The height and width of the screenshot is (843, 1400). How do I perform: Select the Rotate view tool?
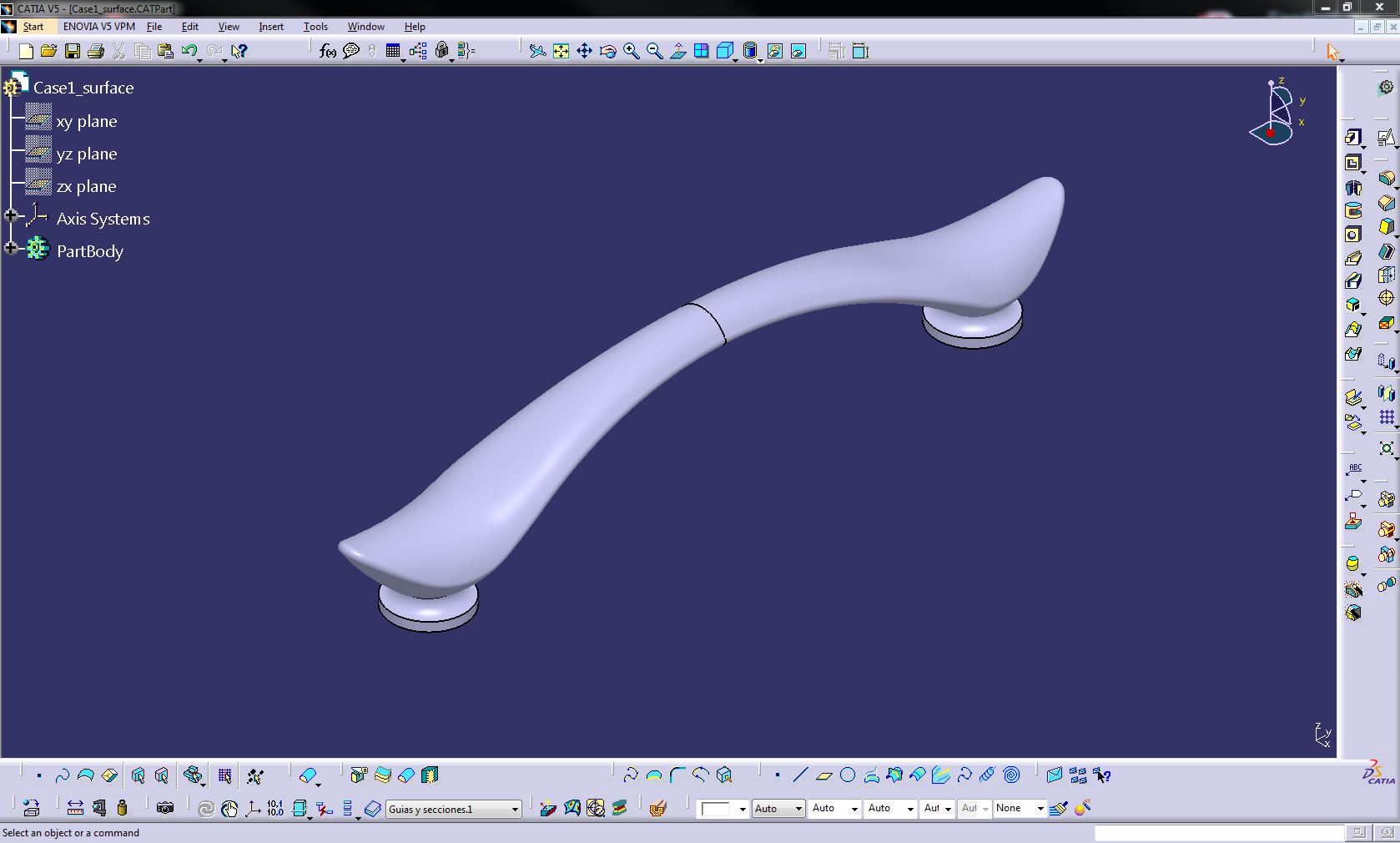tap(608, 52)
